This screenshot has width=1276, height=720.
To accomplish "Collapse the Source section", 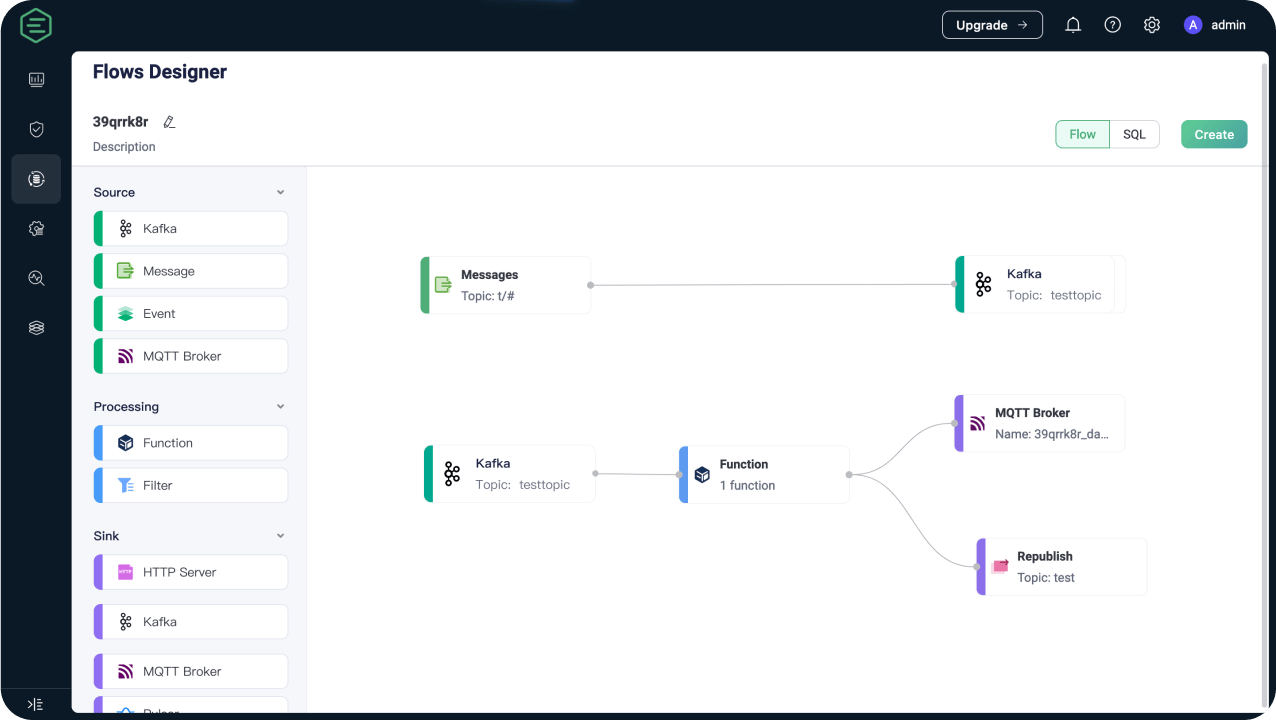I will [x=280, y=192].
